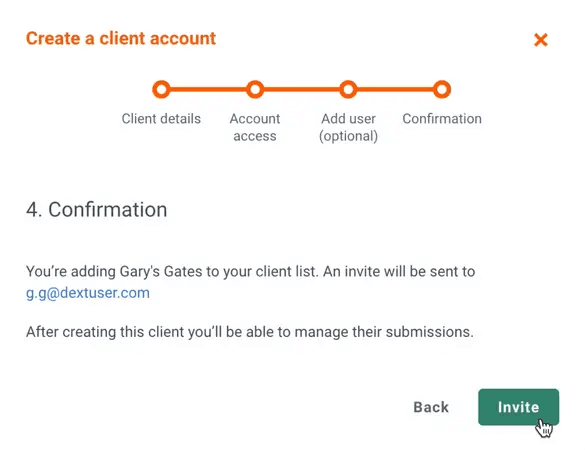Viewport: 585px width, 450px height.
Task: Click the Account access step circle
Action: click(x=255, y=90)
